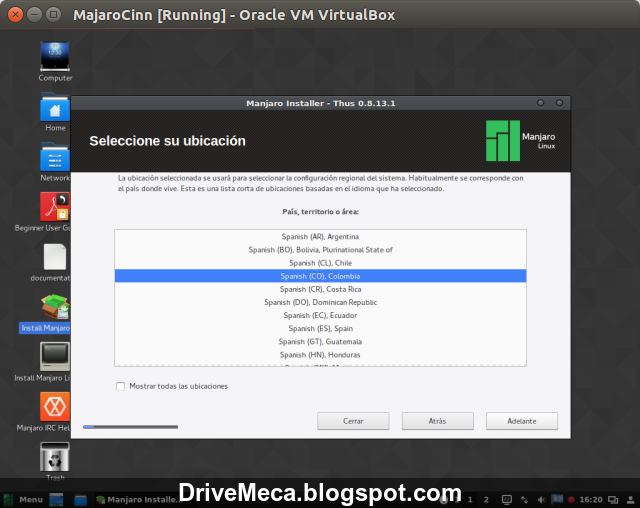Image resolution: width=640 pixels, height=508 pixels.
Task: Open the file manager launcher in the panel
Action: 80,499
